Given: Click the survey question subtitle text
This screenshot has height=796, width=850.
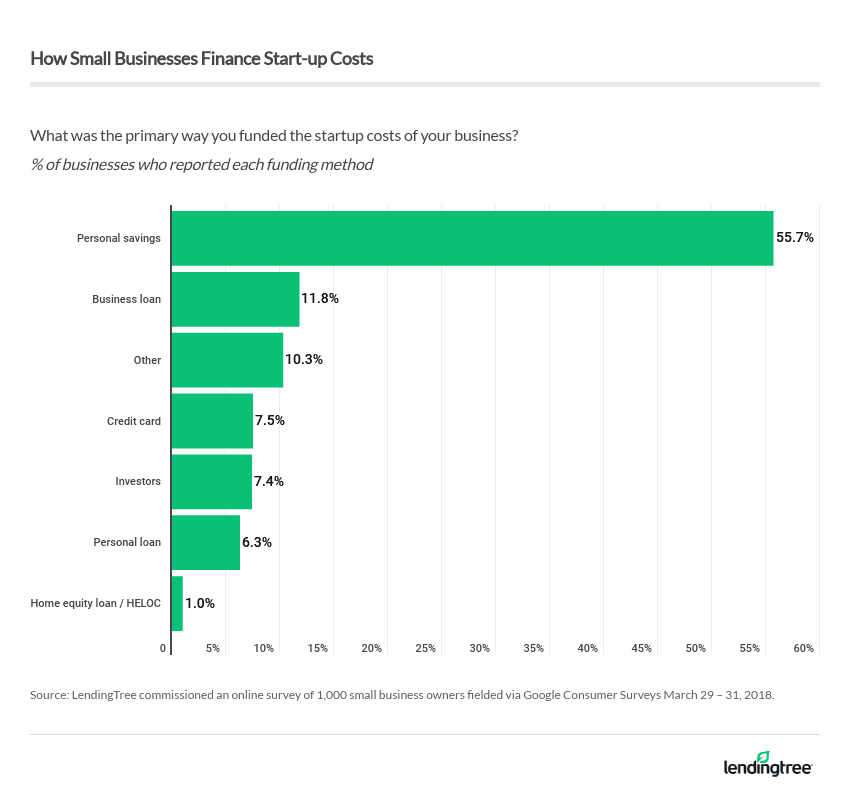Looking at the screenshot, I should pyautogui.click(x=274, y=135).
